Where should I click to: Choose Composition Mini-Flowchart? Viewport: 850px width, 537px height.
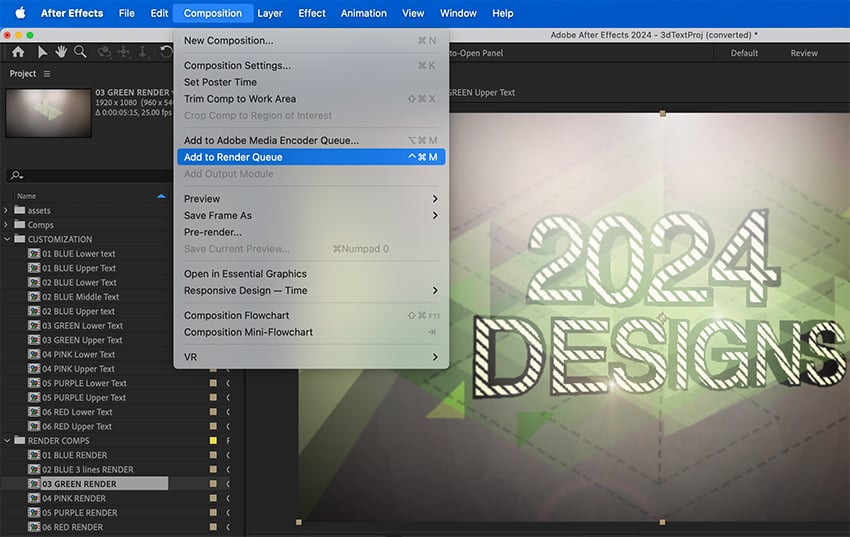point(311,332)
